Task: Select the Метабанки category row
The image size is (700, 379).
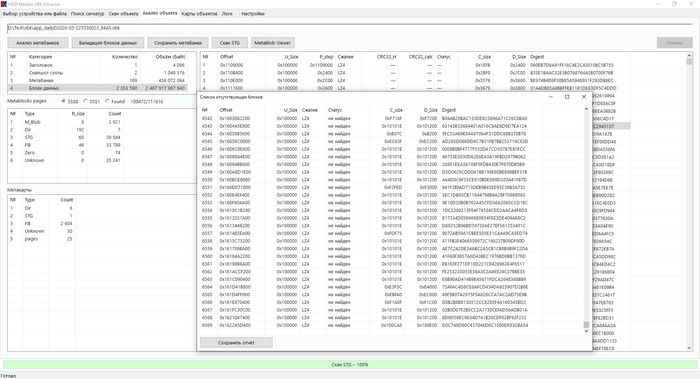Action: pyautogui.click(x=98, y=80)
